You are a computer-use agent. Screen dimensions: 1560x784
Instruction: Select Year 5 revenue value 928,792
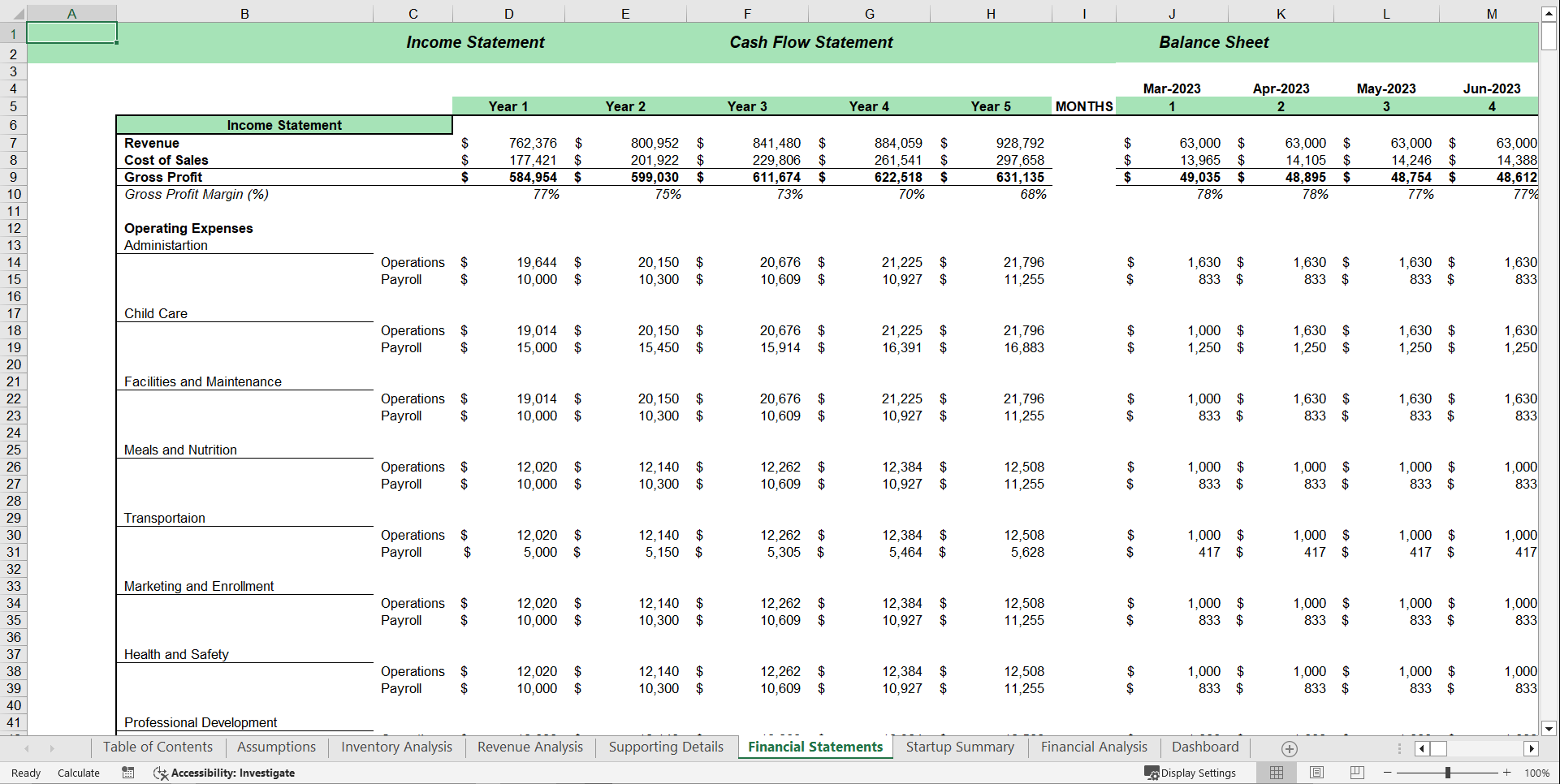[x=1020, y=143]
